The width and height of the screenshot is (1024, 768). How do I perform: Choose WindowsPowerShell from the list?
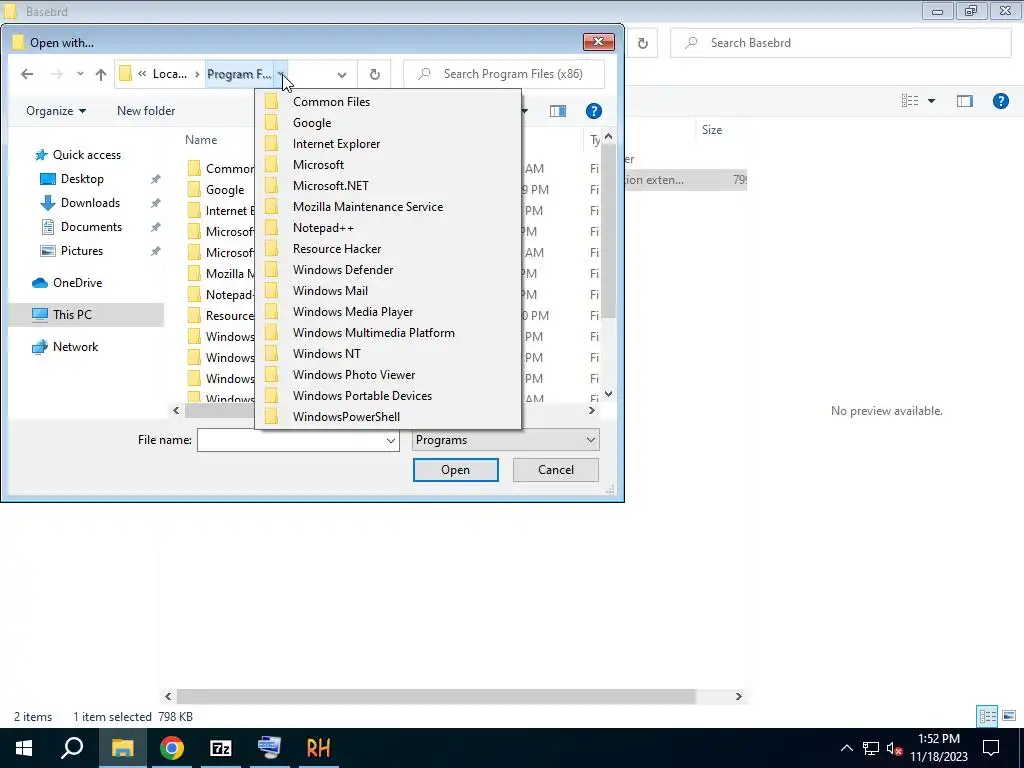tap(388, 417)
